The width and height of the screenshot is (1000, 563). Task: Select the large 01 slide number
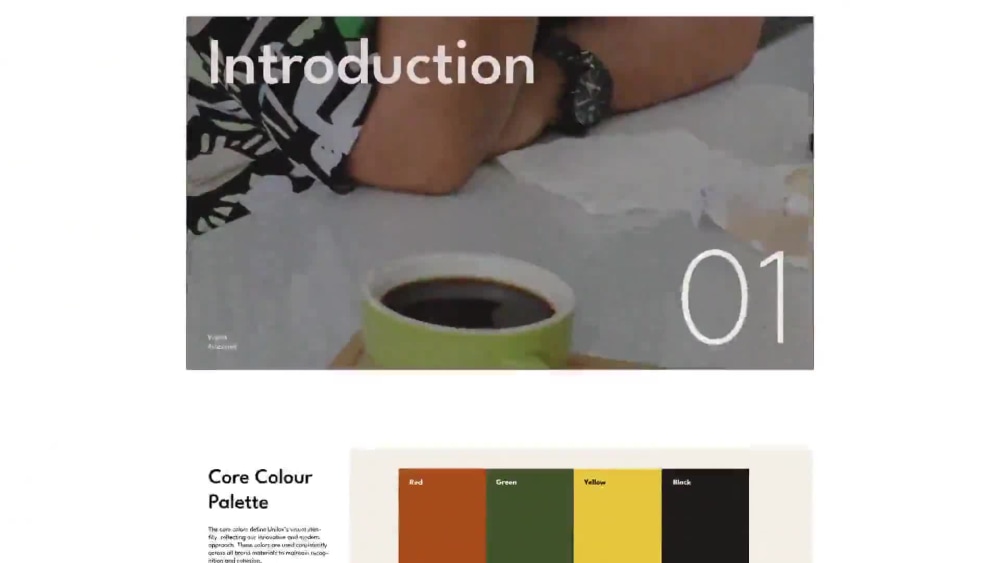click(x=733, y=296)
